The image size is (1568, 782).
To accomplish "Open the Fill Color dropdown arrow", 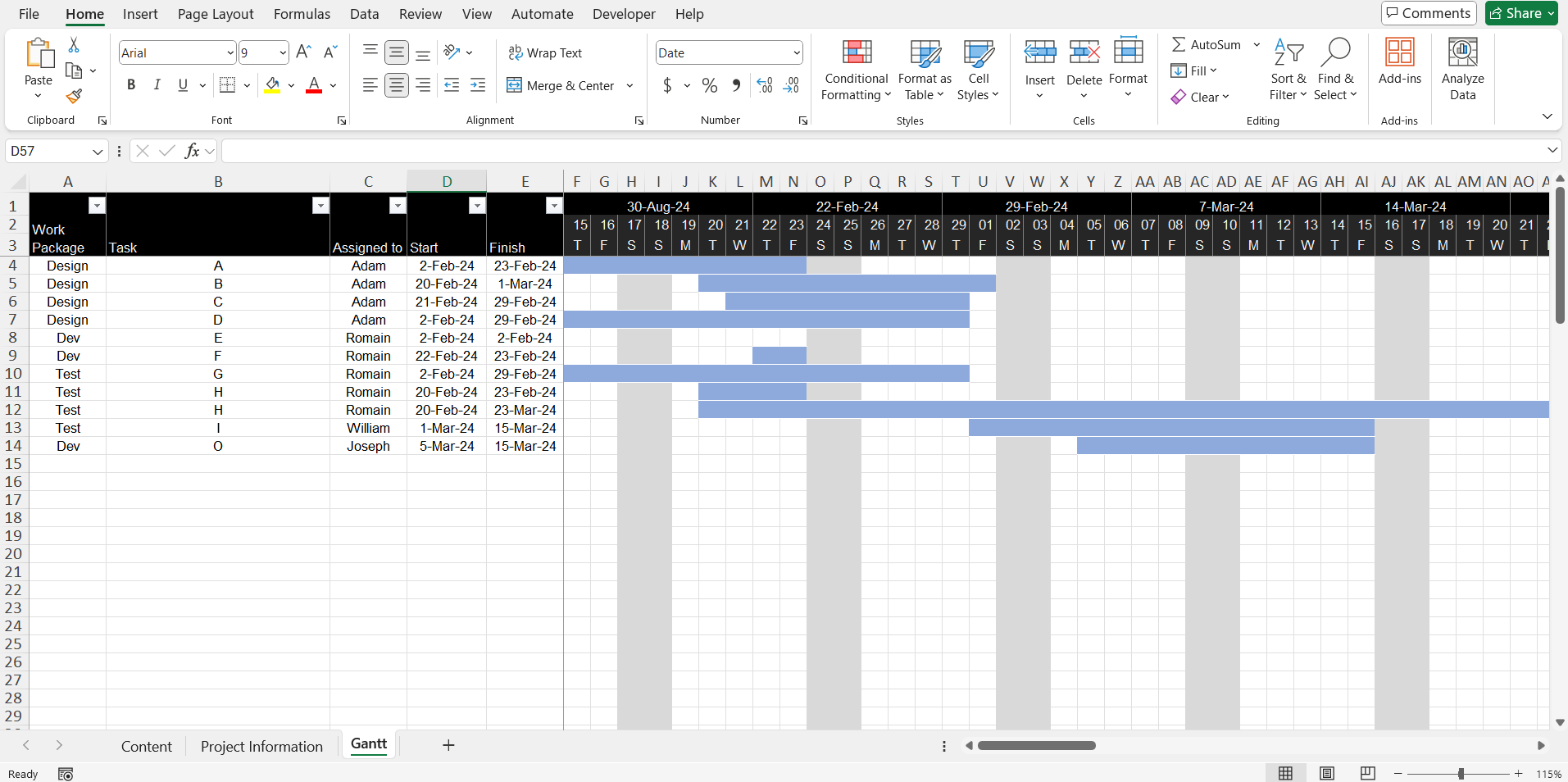I will click(291, 85).
